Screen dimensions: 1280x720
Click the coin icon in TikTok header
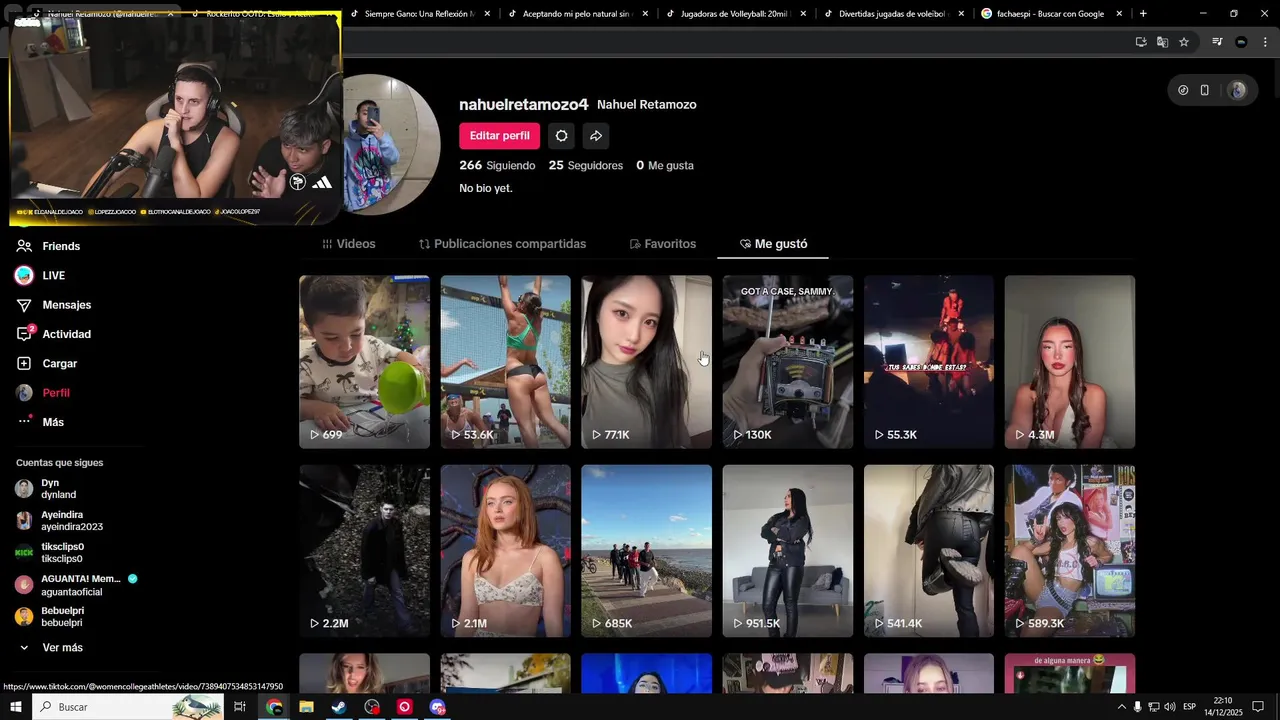(x=1183, y=90)
